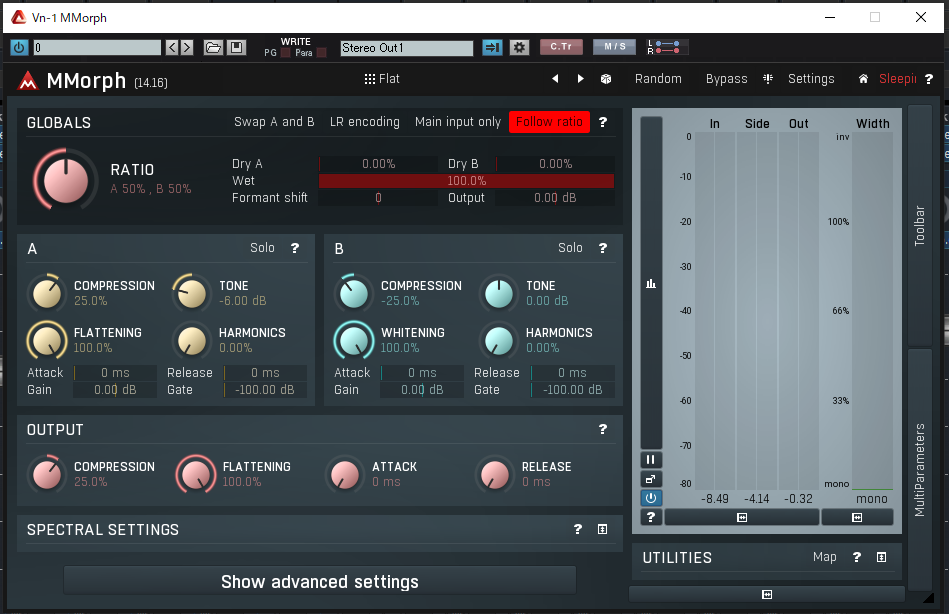
Task: Toggle the M/S button
Action: (614, 47)
